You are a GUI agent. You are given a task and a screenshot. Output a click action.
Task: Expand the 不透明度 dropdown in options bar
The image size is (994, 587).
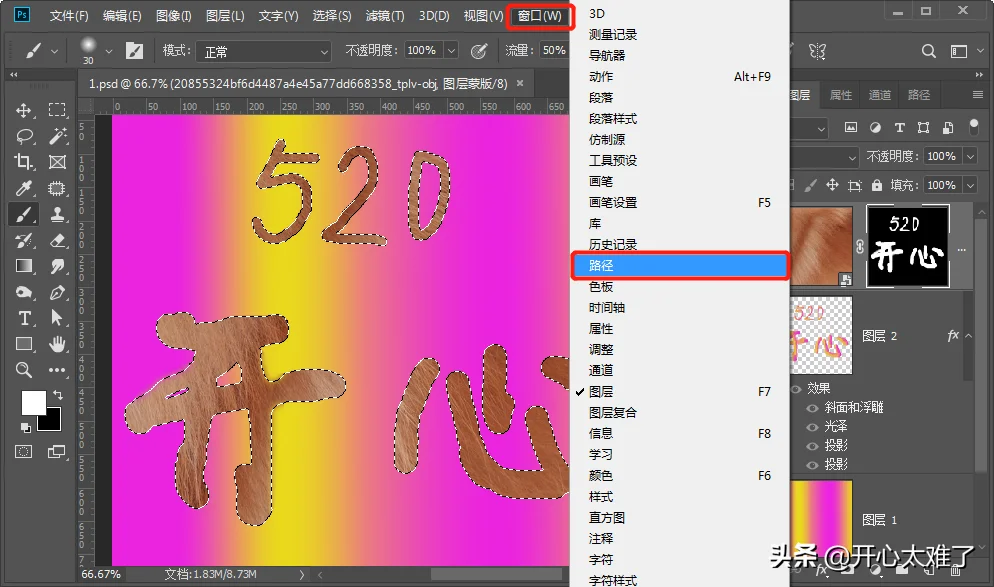(451, 51)
